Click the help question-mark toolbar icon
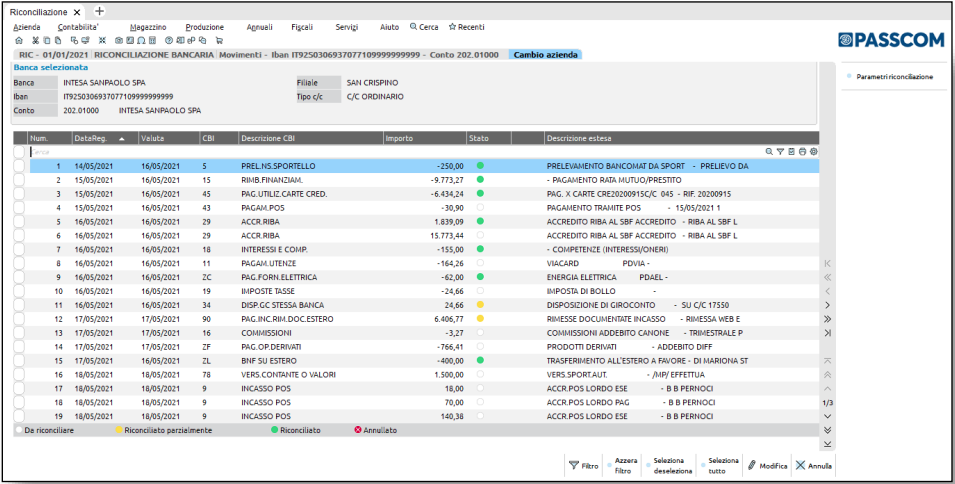Viewport: 955px width, 484px height. point(169,40)
